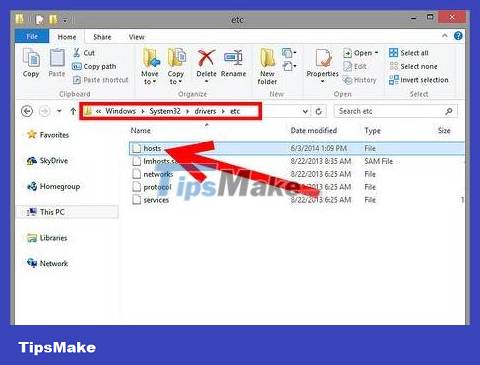Viewport: 480px width, 365px height.
Task: Sort by Size column header
Action: tap(444, 130)
